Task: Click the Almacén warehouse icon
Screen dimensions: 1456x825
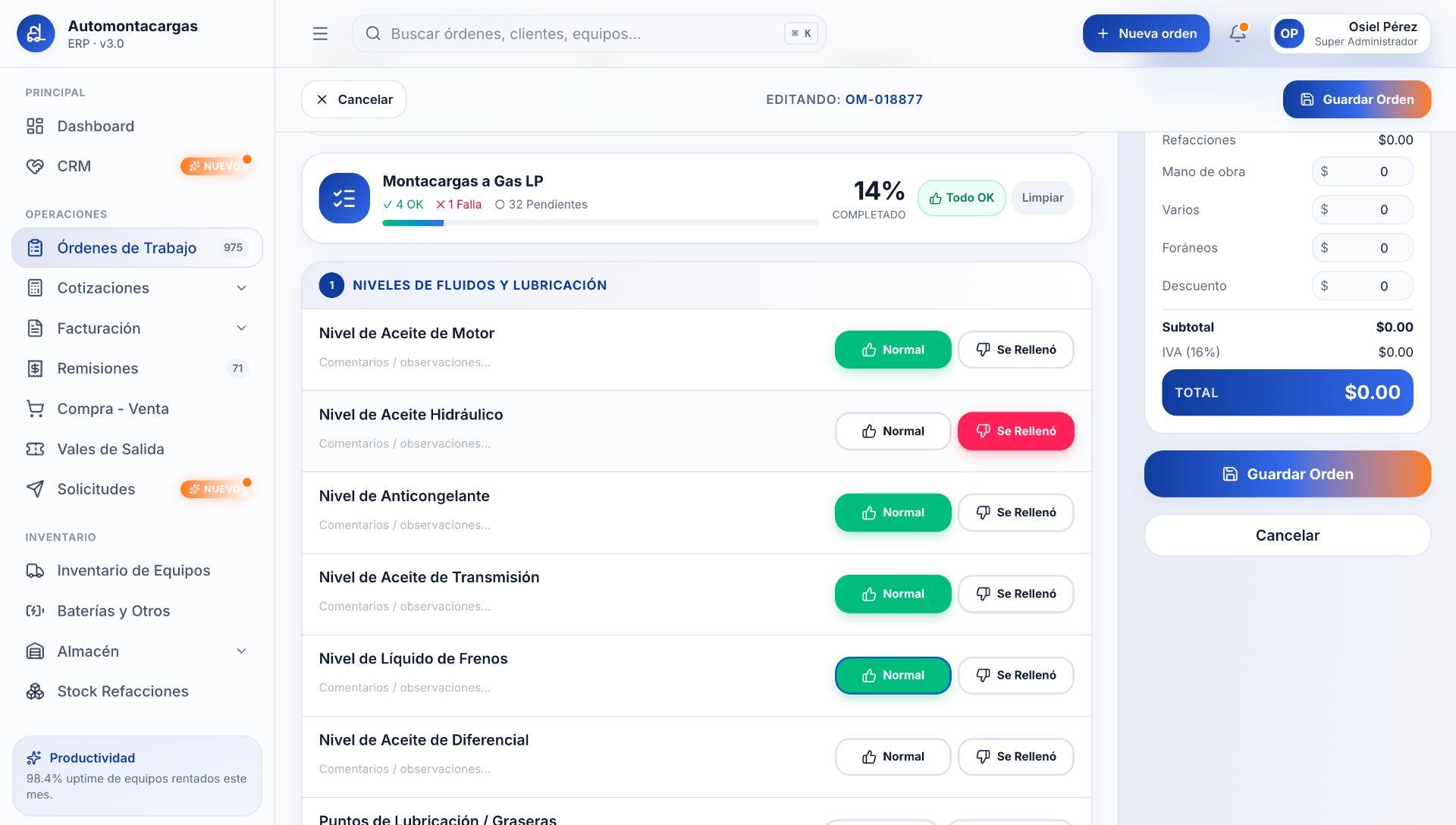Action: point(35,651)
